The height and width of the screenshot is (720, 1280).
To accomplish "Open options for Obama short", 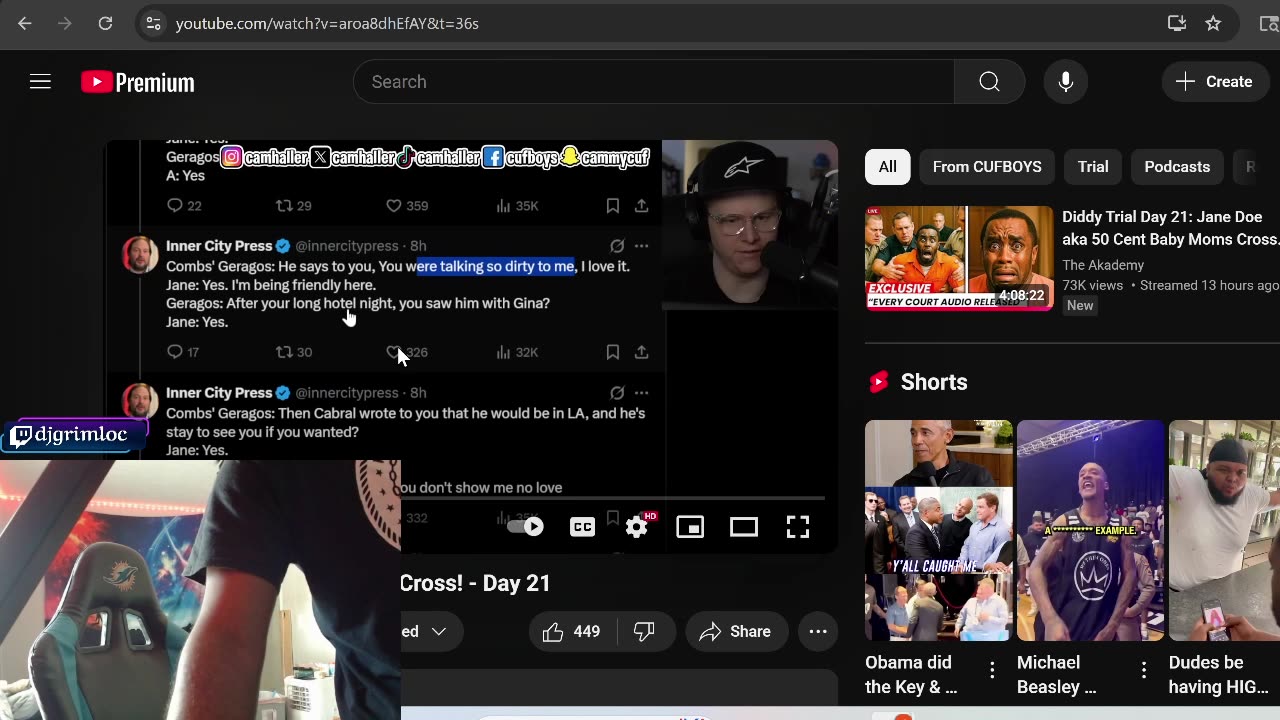I will click(992, 669).
